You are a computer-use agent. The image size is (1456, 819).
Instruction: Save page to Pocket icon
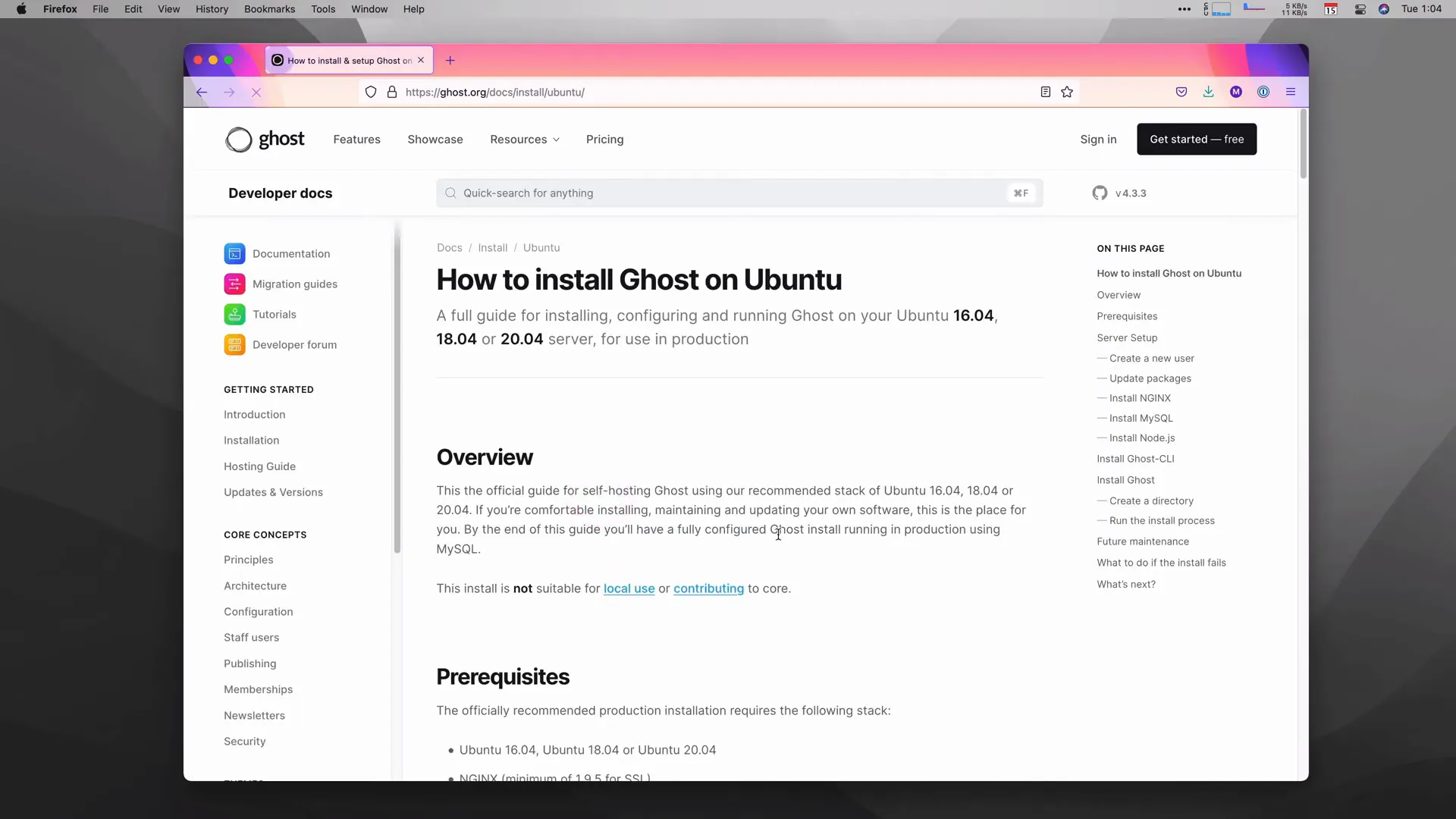[x=1181, y=93]
